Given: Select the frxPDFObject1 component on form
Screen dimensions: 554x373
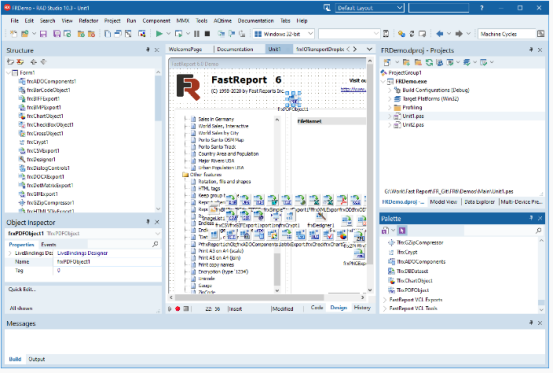Looking at the screenshot, I should coord(293,99).
